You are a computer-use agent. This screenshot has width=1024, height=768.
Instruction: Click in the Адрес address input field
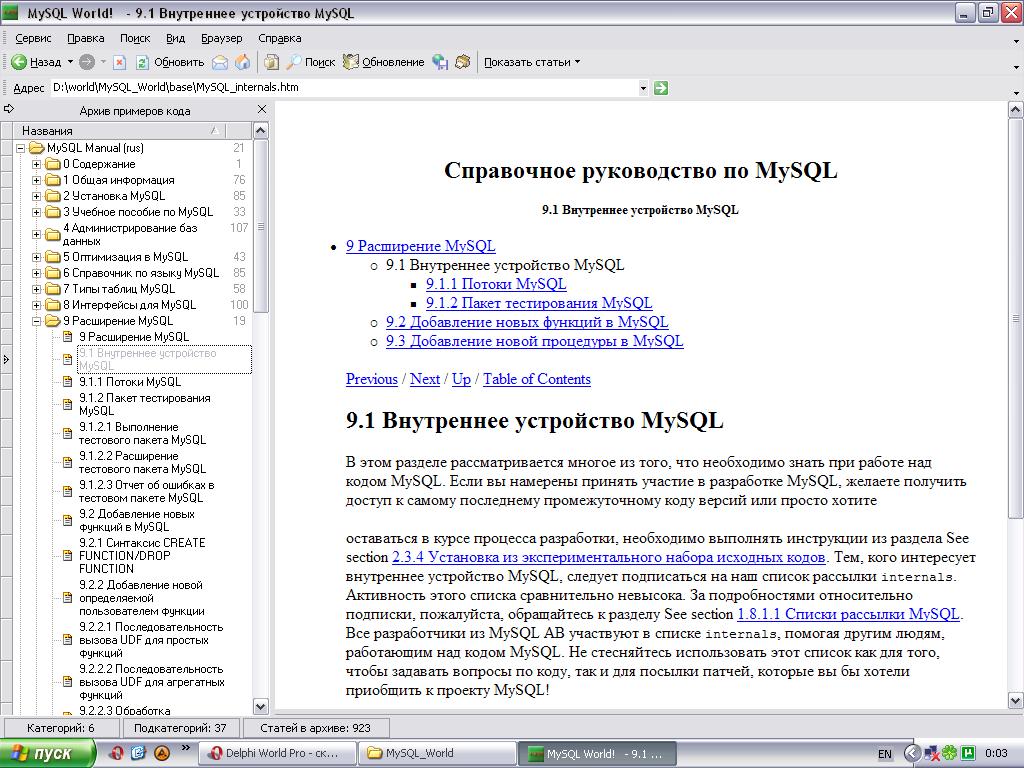(344, 88)
